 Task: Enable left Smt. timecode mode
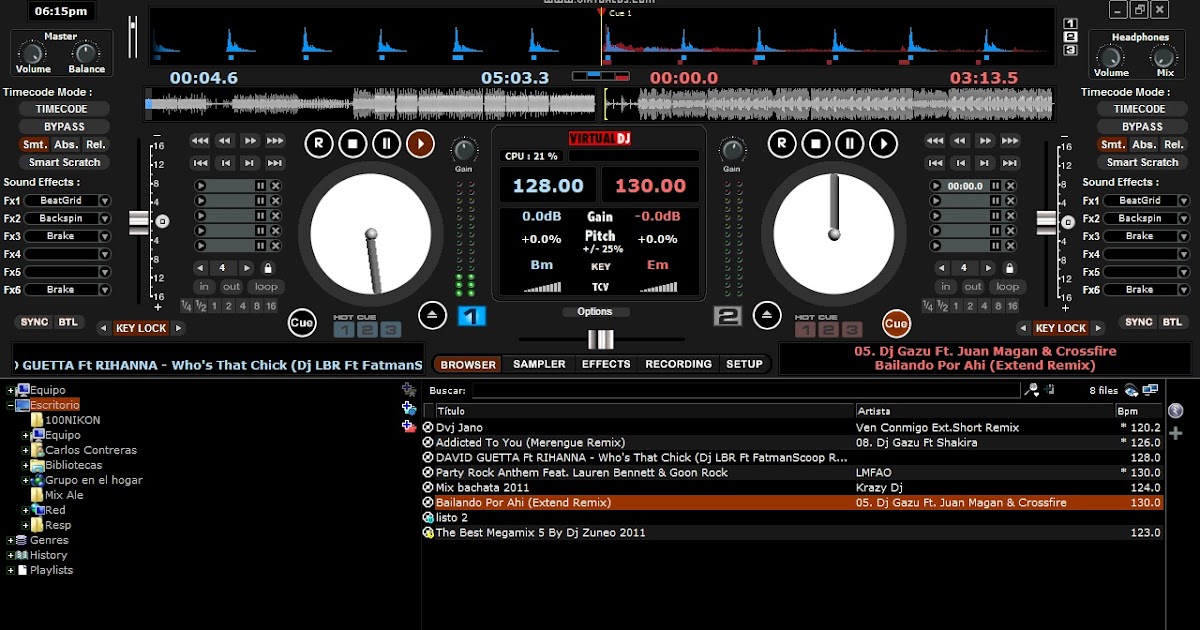pyautogui.click(x=35, y=144)
